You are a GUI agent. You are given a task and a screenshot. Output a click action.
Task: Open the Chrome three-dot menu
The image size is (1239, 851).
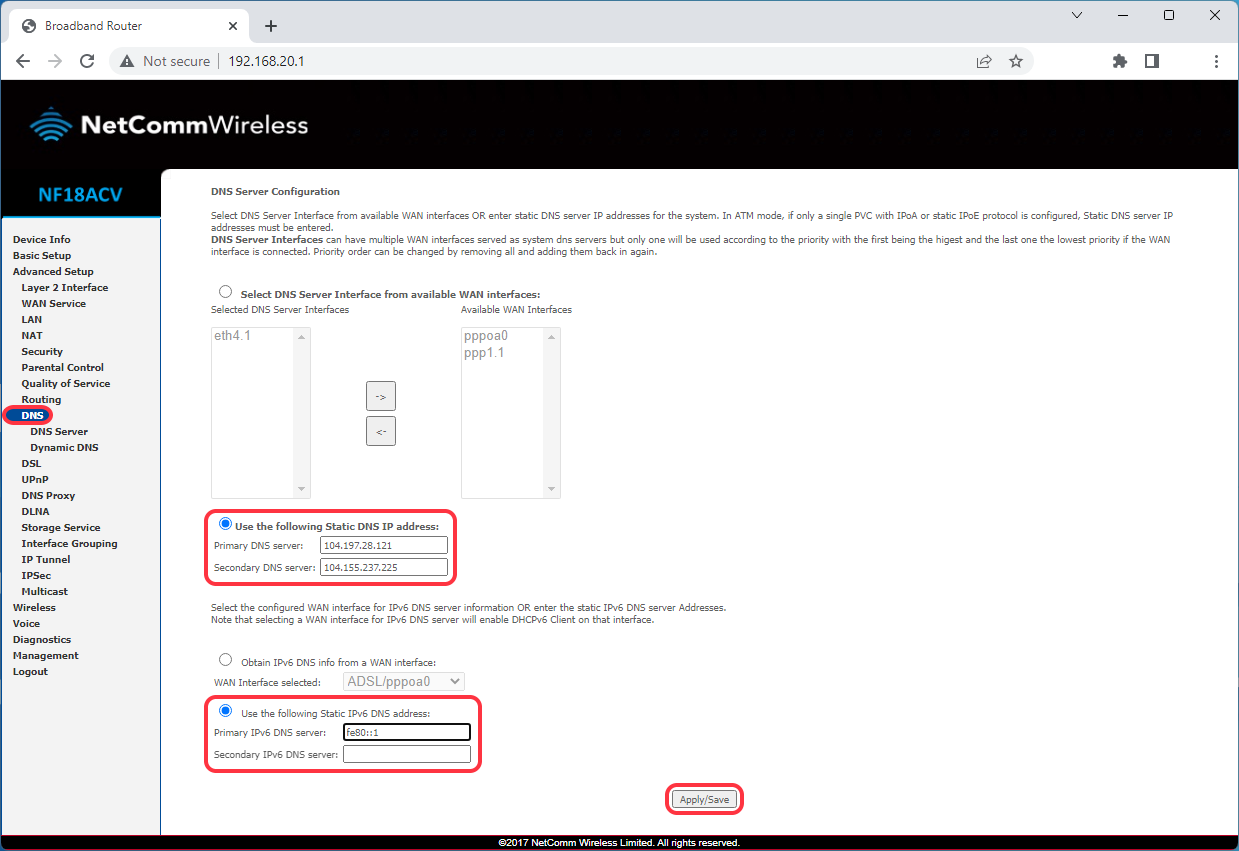(1216, 61)
